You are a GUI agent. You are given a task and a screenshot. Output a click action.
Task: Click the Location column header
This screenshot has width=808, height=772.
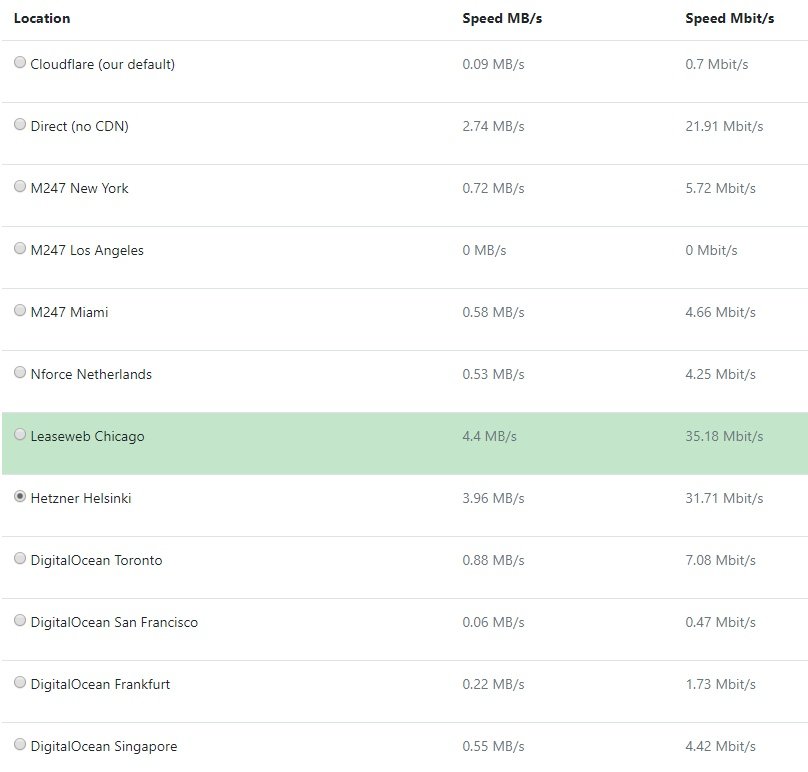(x=42, y=19)
